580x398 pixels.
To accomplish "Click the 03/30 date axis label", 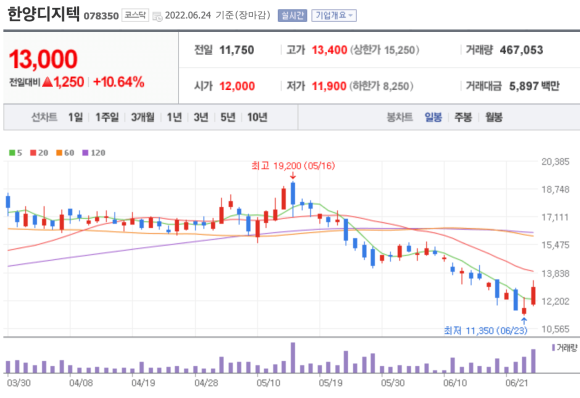I will tap(18, 383).
